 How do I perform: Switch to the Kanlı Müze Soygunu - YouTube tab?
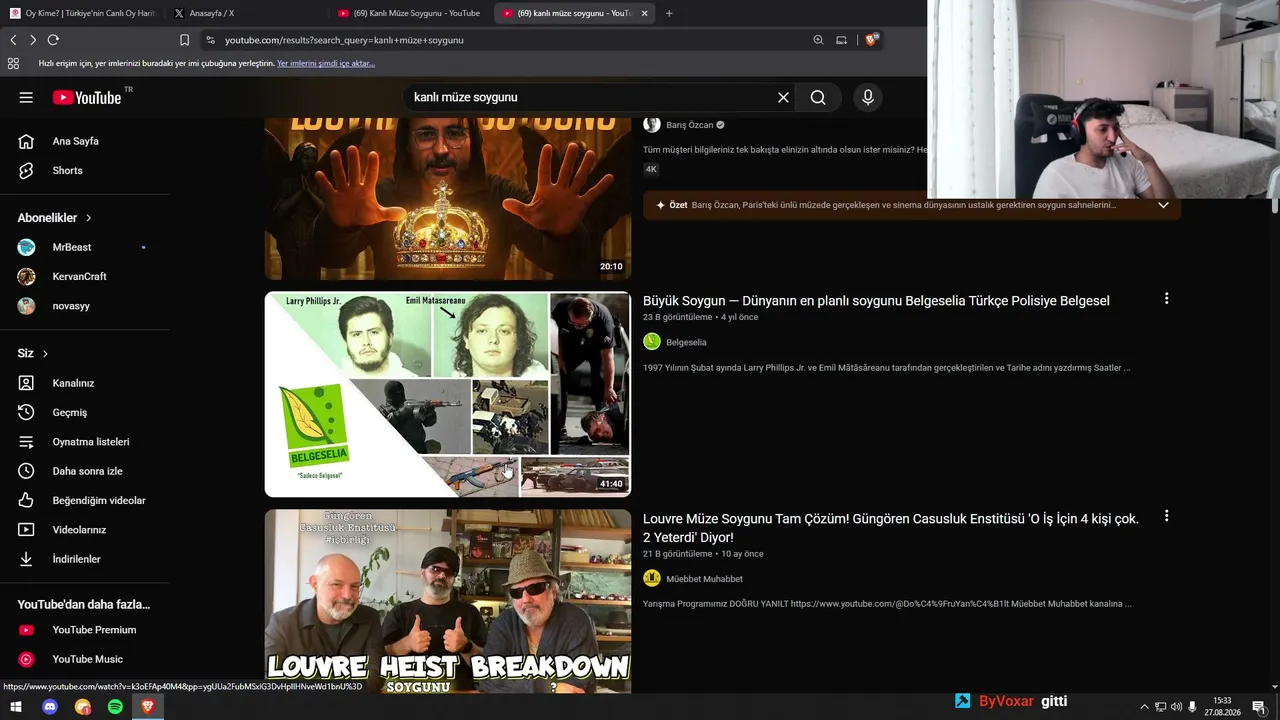[x=410, y=13]
